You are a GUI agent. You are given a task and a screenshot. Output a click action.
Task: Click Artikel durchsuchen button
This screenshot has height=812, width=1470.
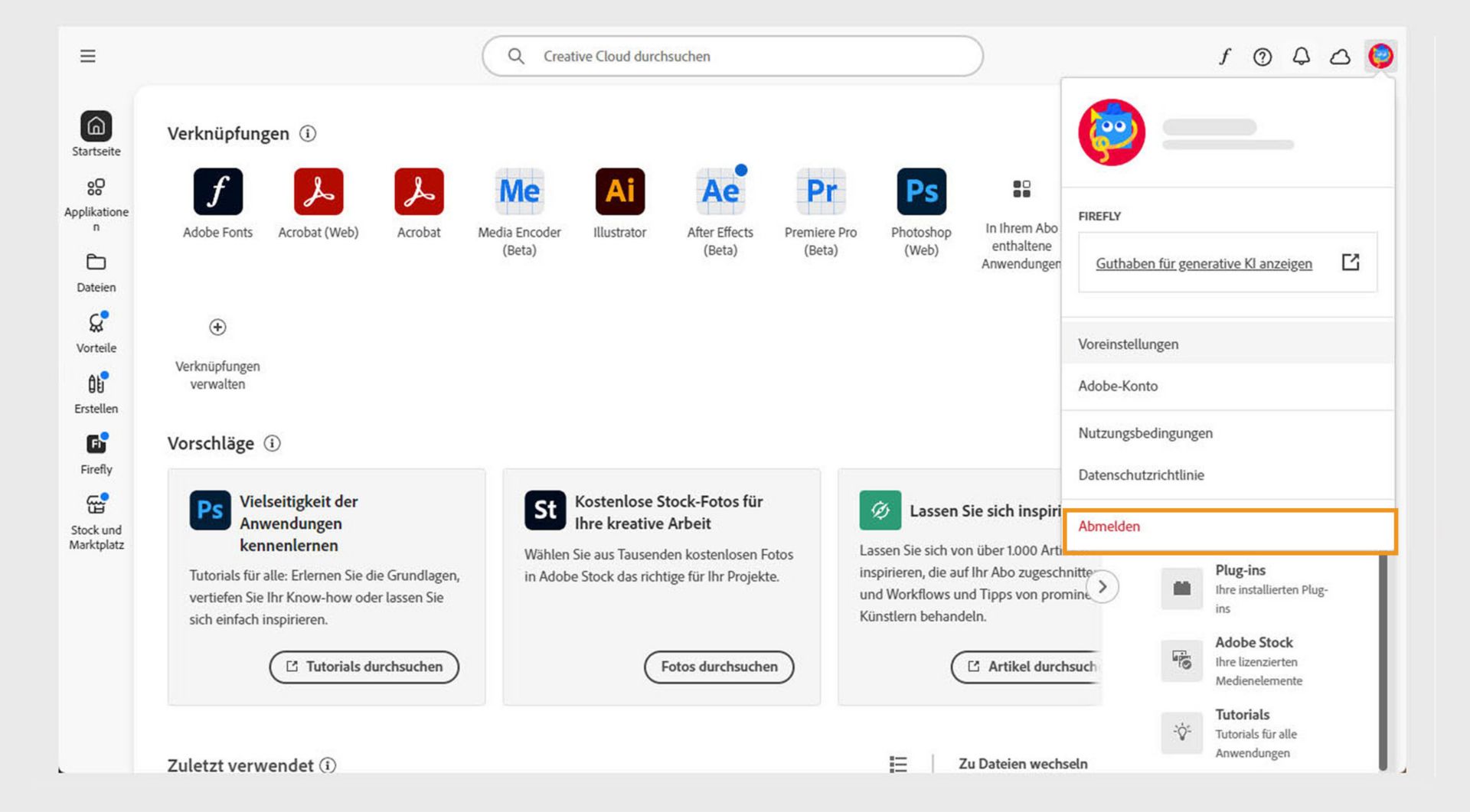[x=1026, y=667]
